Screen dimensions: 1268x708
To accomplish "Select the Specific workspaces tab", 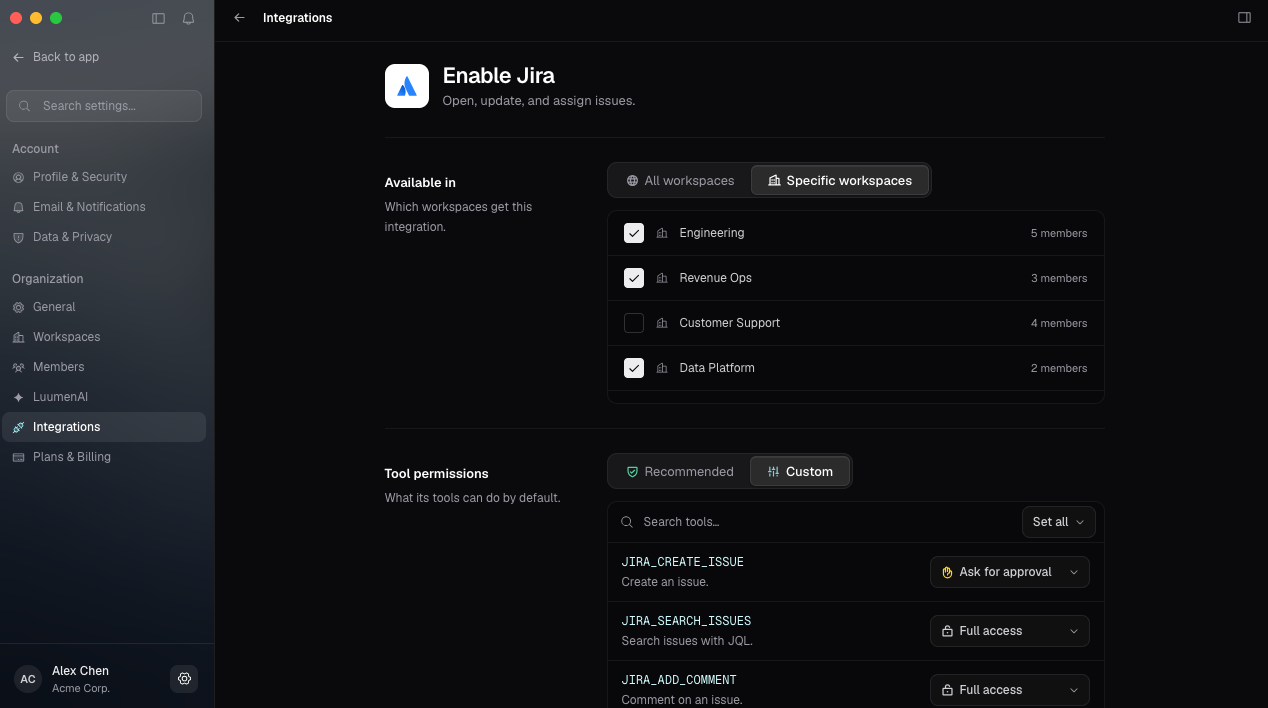I will click(840, 181).
